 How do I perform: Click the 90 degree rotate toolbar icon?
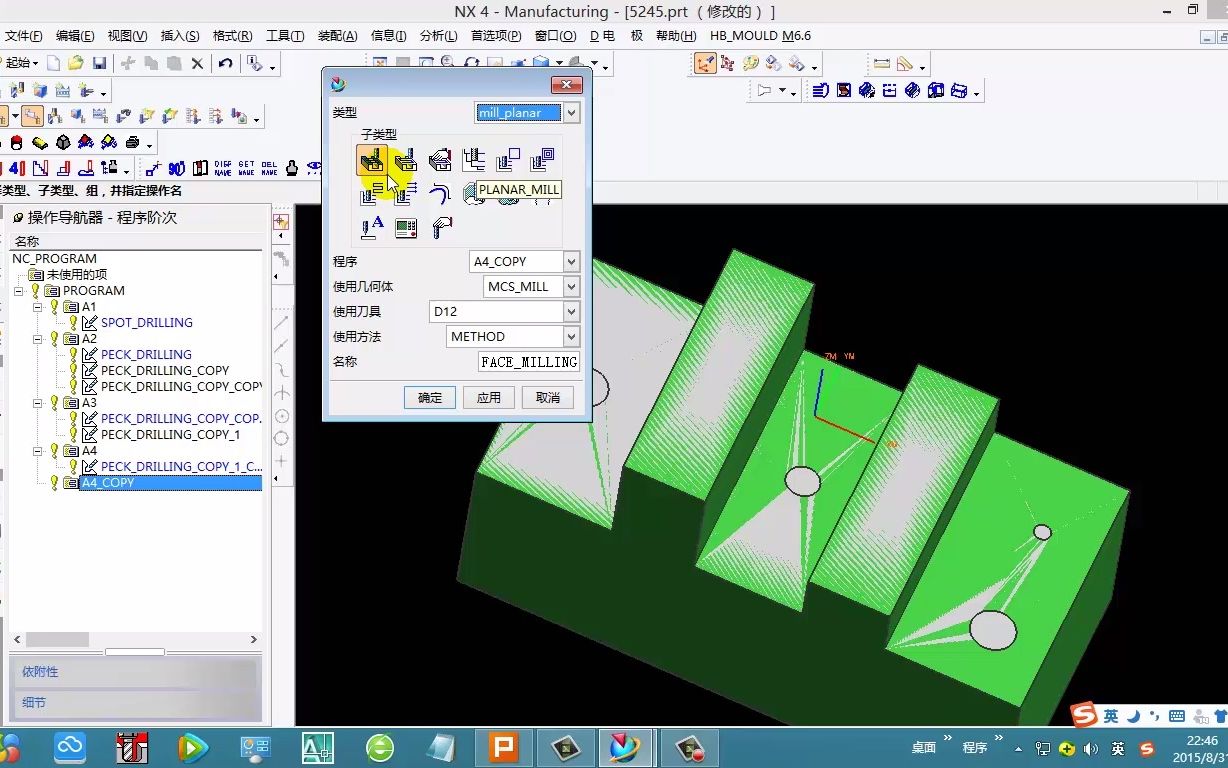tap(177, 168)
